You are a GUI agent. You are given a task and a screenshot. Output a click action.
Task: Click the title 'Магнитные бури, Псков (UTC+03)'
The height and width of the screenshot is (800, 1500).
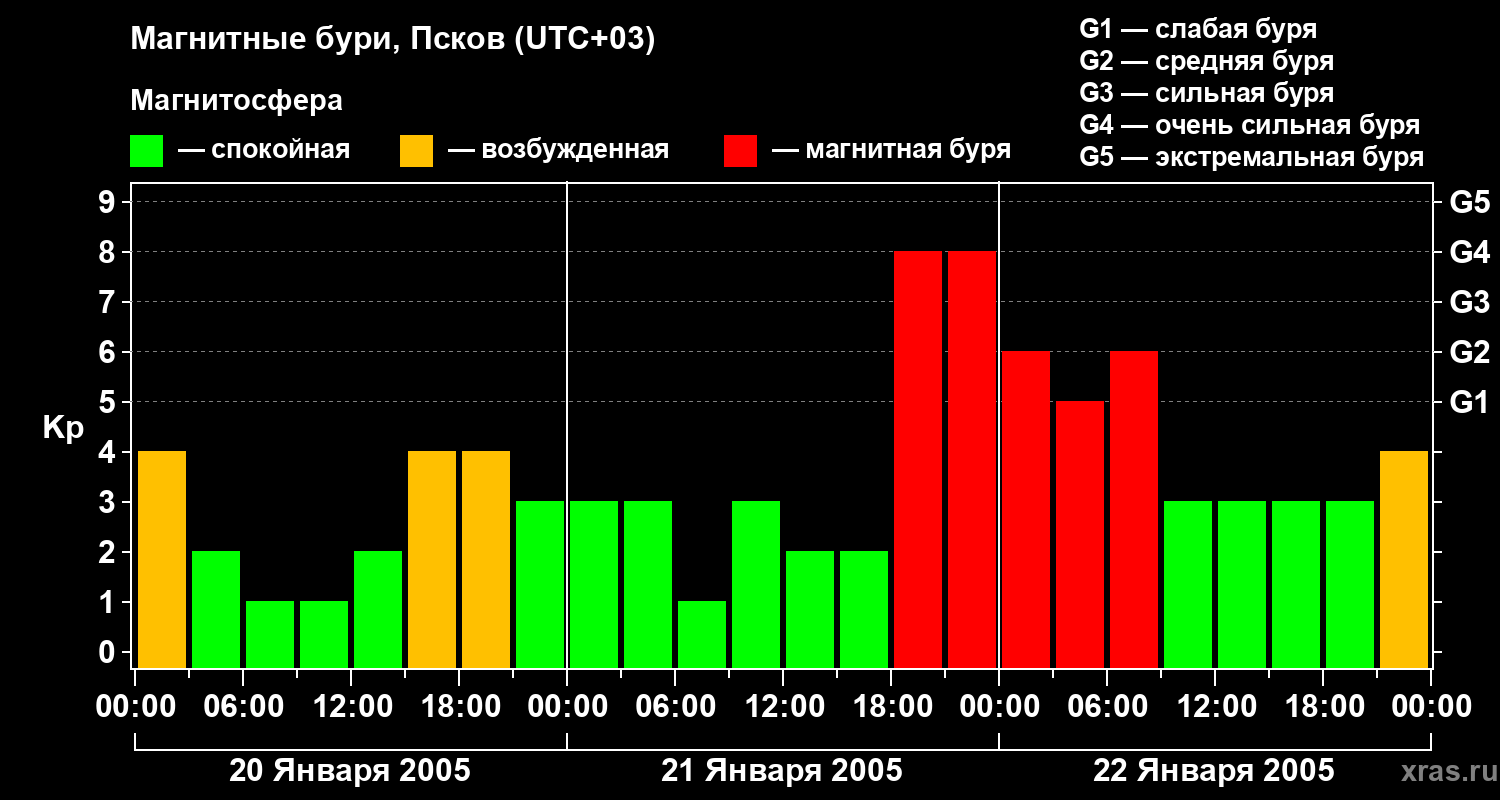coord(393,40)
